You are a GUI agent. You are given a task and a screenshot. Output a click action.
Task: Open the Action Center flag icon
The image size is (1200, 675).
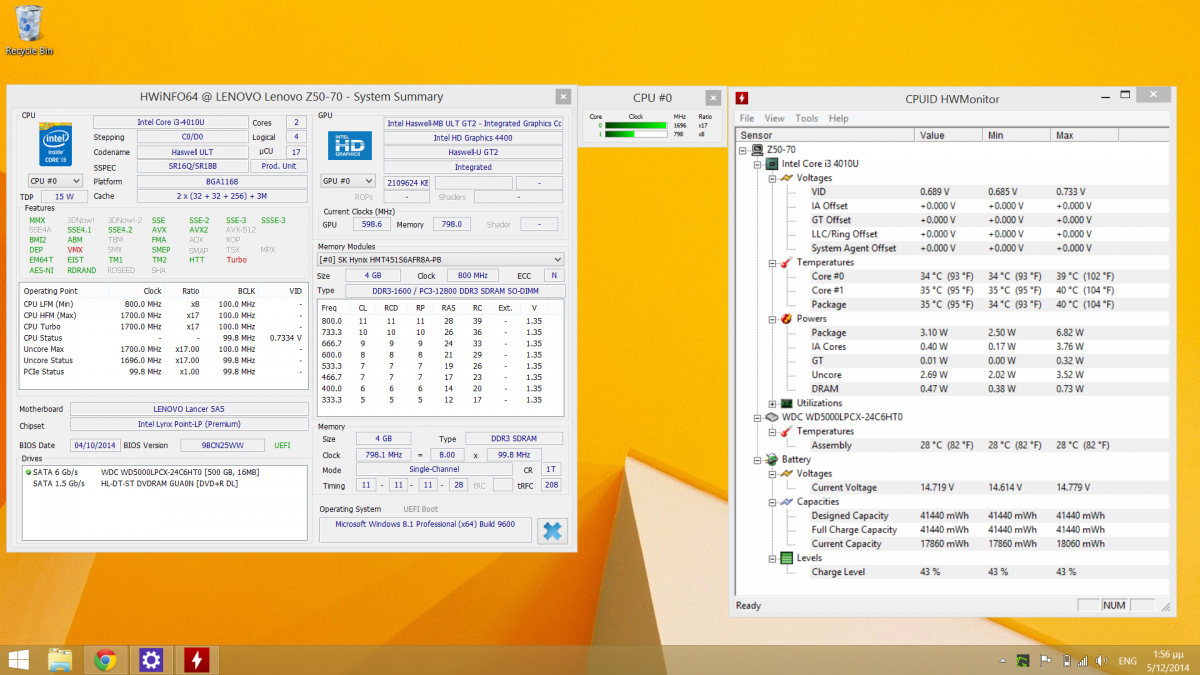(1044, 661)
